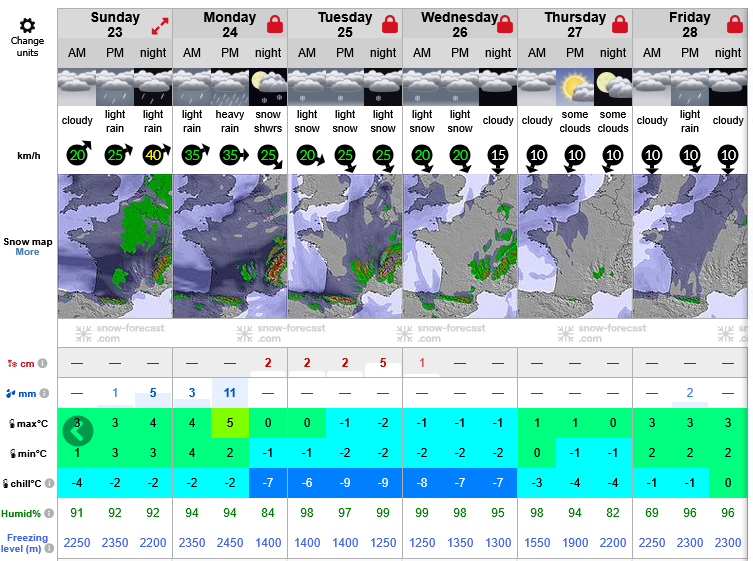This screenshot has height=561, width=753.
Task: Click Tuesday night 25 km/h wind icon
Action: click(384, 158)
